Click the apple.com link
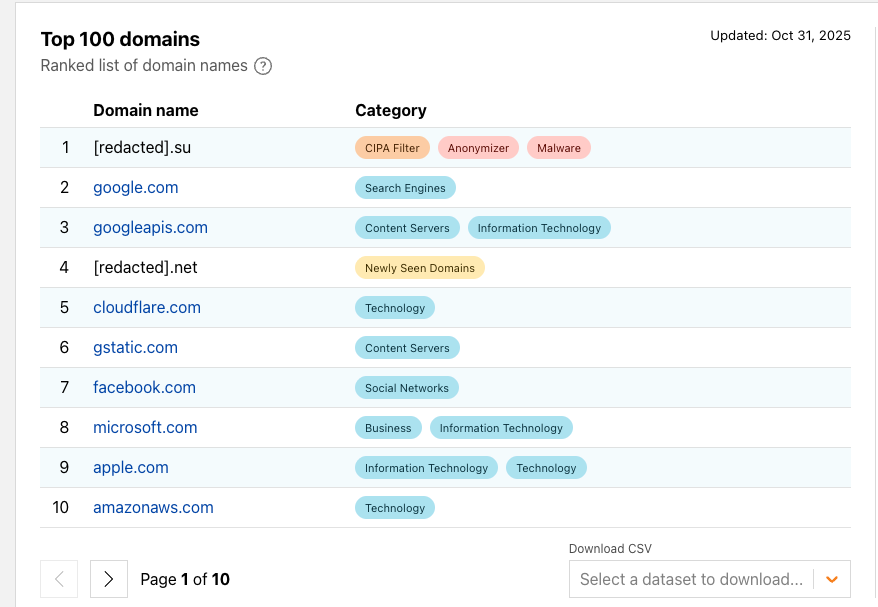This screenshot has width=878, height=607. tap(131, 467)
